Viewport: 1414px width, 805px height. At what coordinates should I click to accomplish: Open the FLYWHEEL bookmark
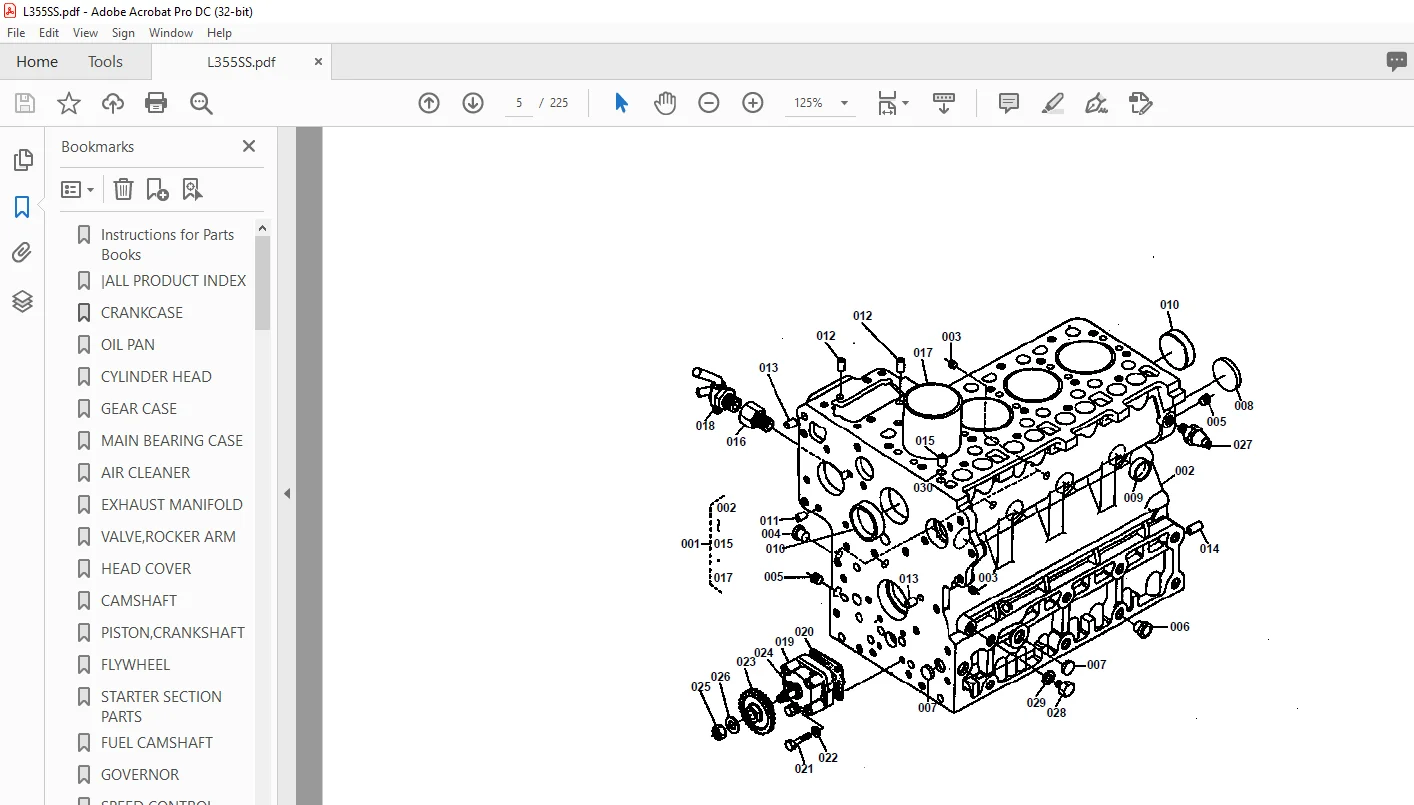coord(135,664)
